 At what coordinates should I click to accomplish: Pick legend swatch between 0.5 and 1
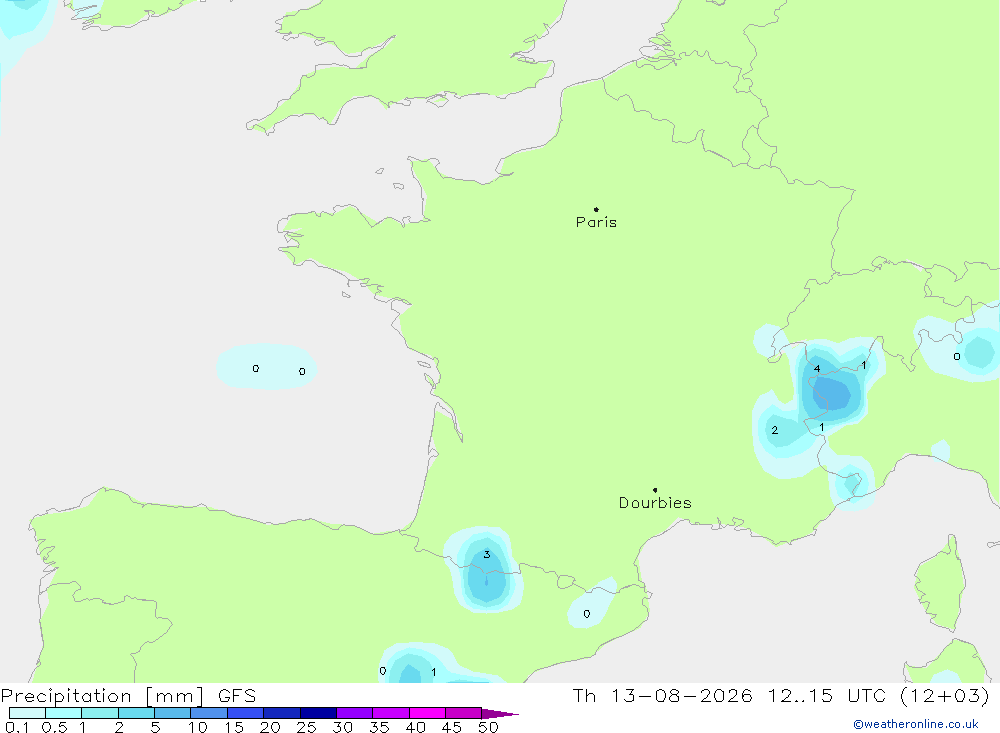64,713
